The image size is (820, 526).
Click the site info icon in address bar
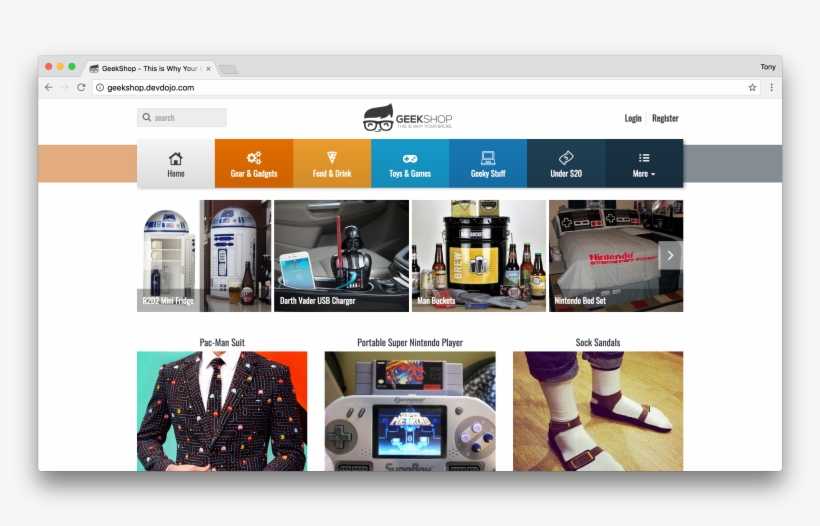(x=100, y=87)
